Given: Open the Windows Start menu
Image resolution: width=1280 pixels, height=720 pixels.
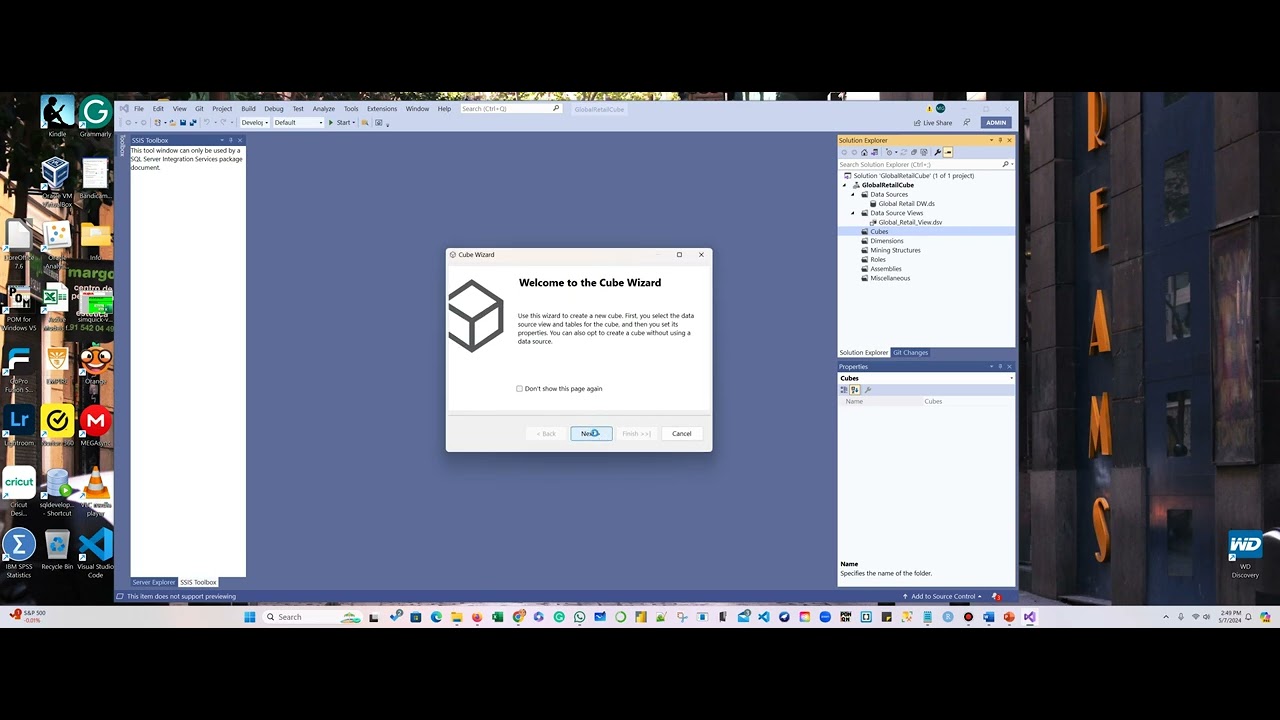Looking at the screenshot, I should tap(250, 617).
